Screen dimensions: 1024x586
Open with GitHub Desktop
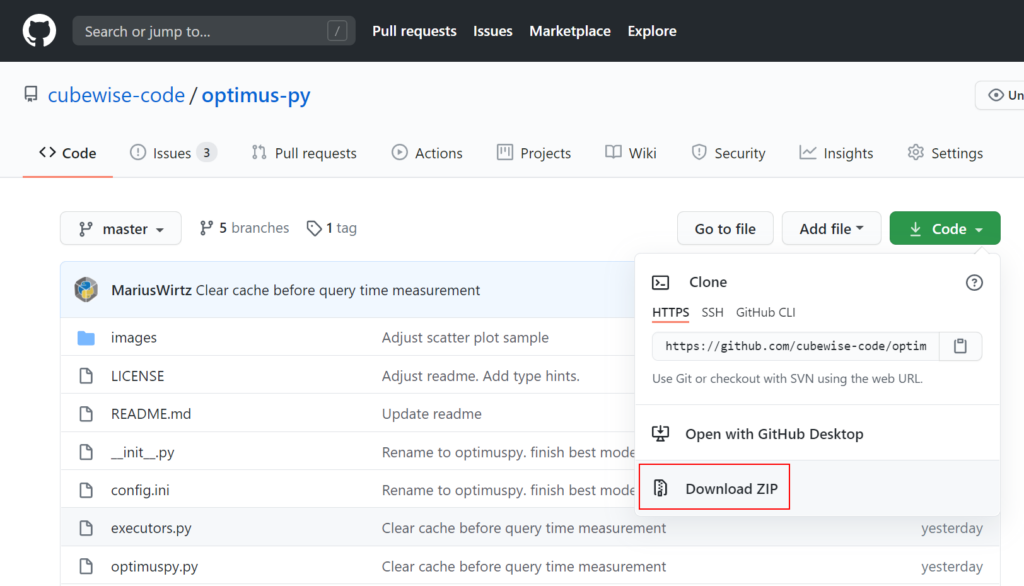773,434
